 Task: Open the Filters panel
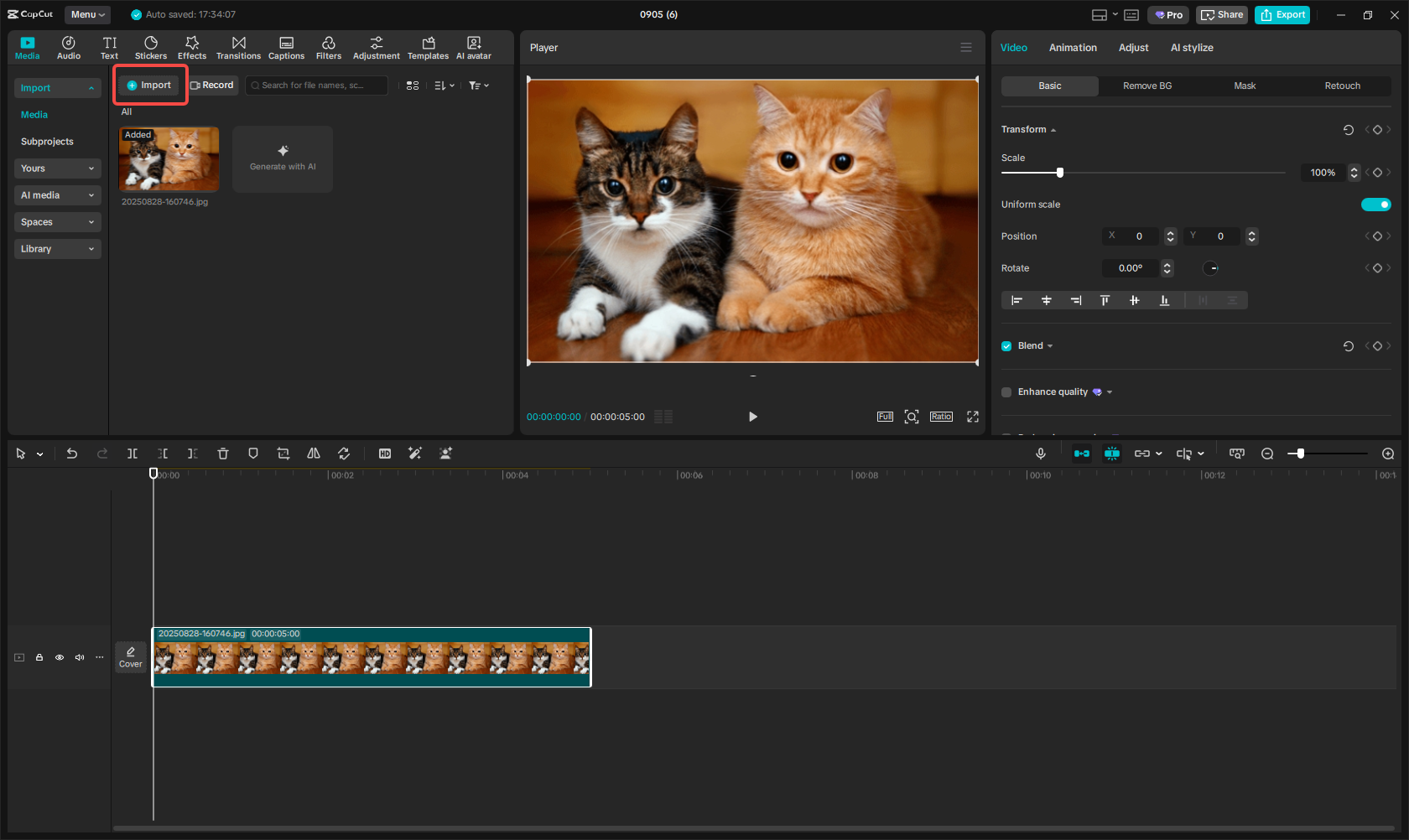(x=328, y=46)
